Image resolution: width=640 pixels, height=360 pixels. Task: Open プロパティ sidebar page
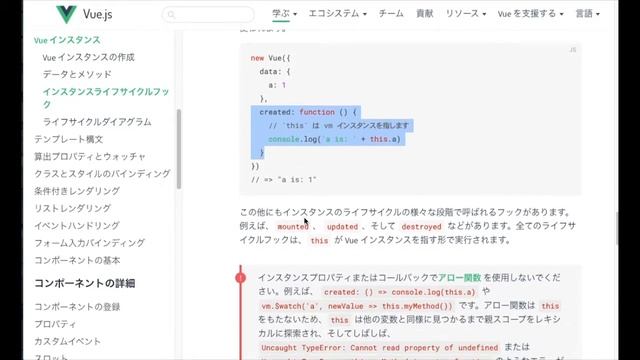coord(55,324)
